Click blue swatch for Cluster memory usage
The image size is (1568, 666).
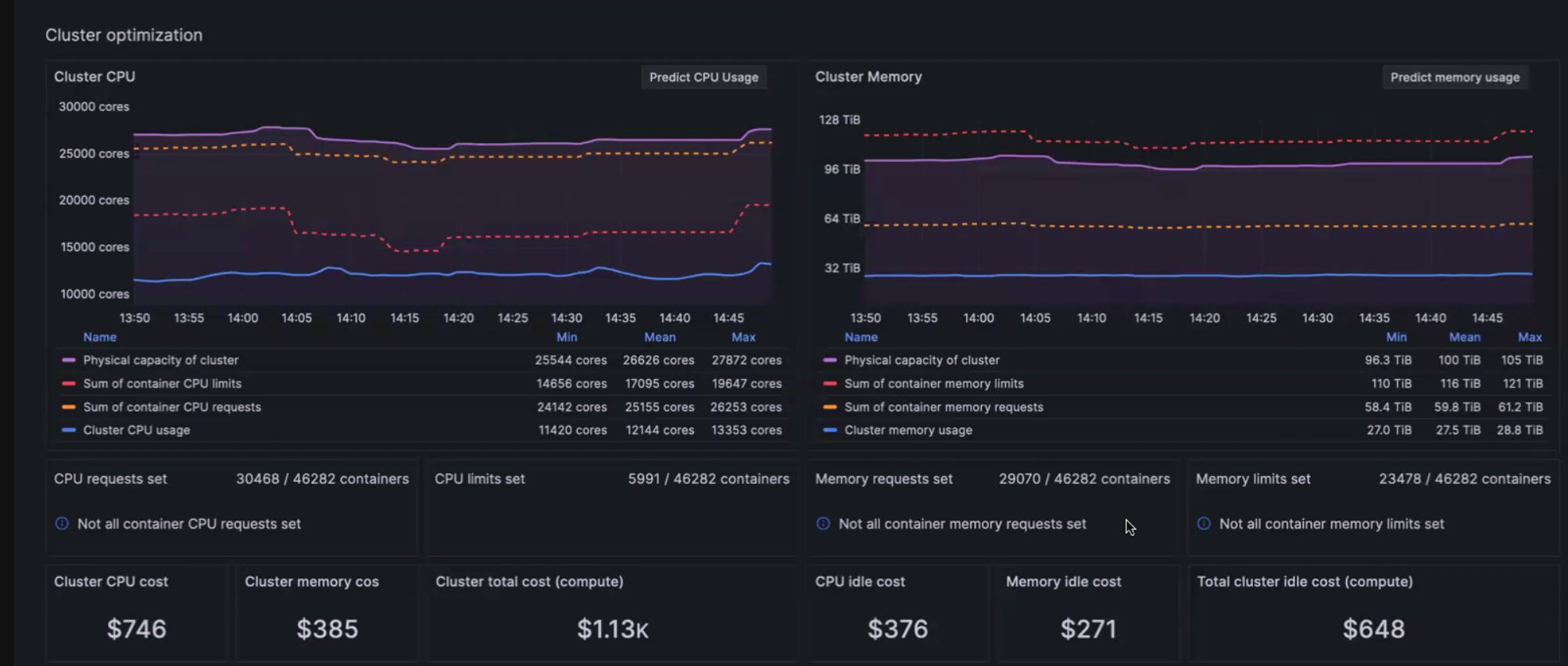click(830, 430)
